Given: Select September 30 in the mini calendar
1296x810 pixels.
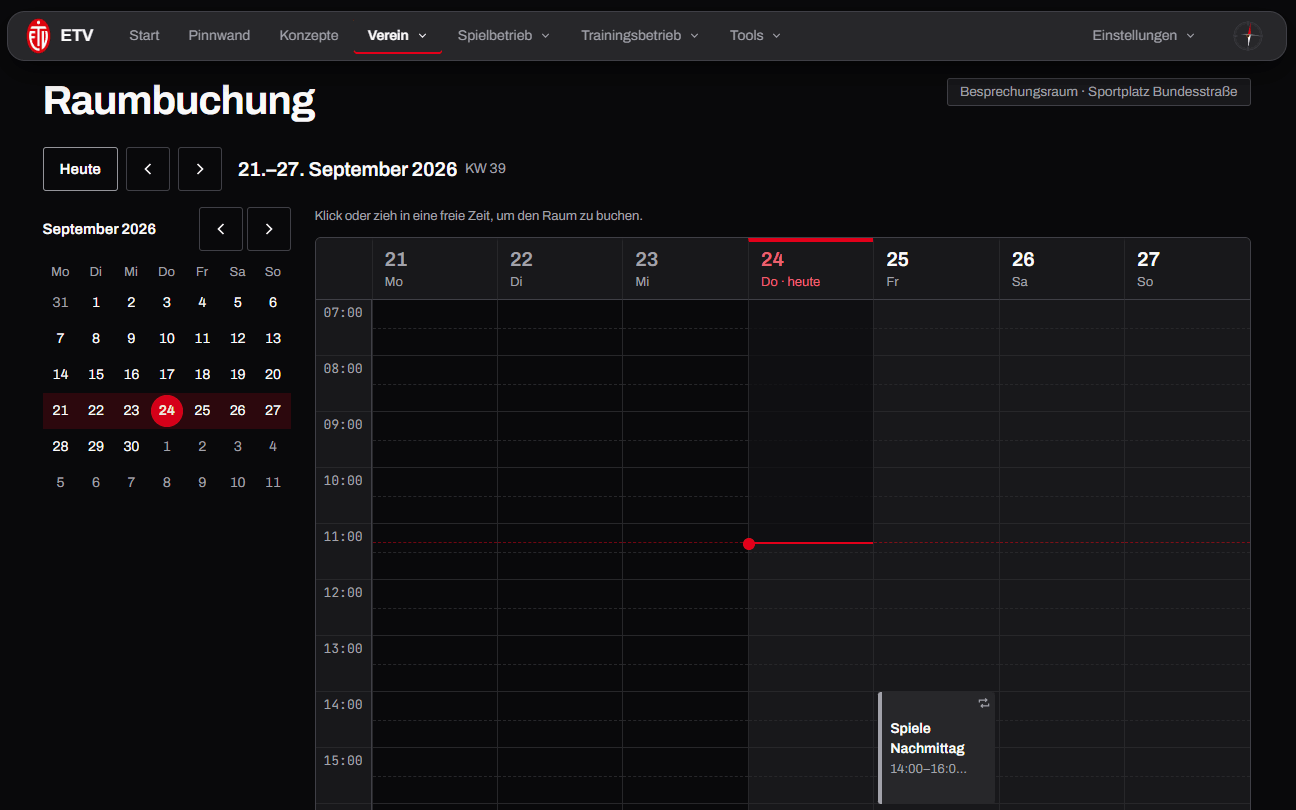Looking at the screenshot, I should click(131, 447).
